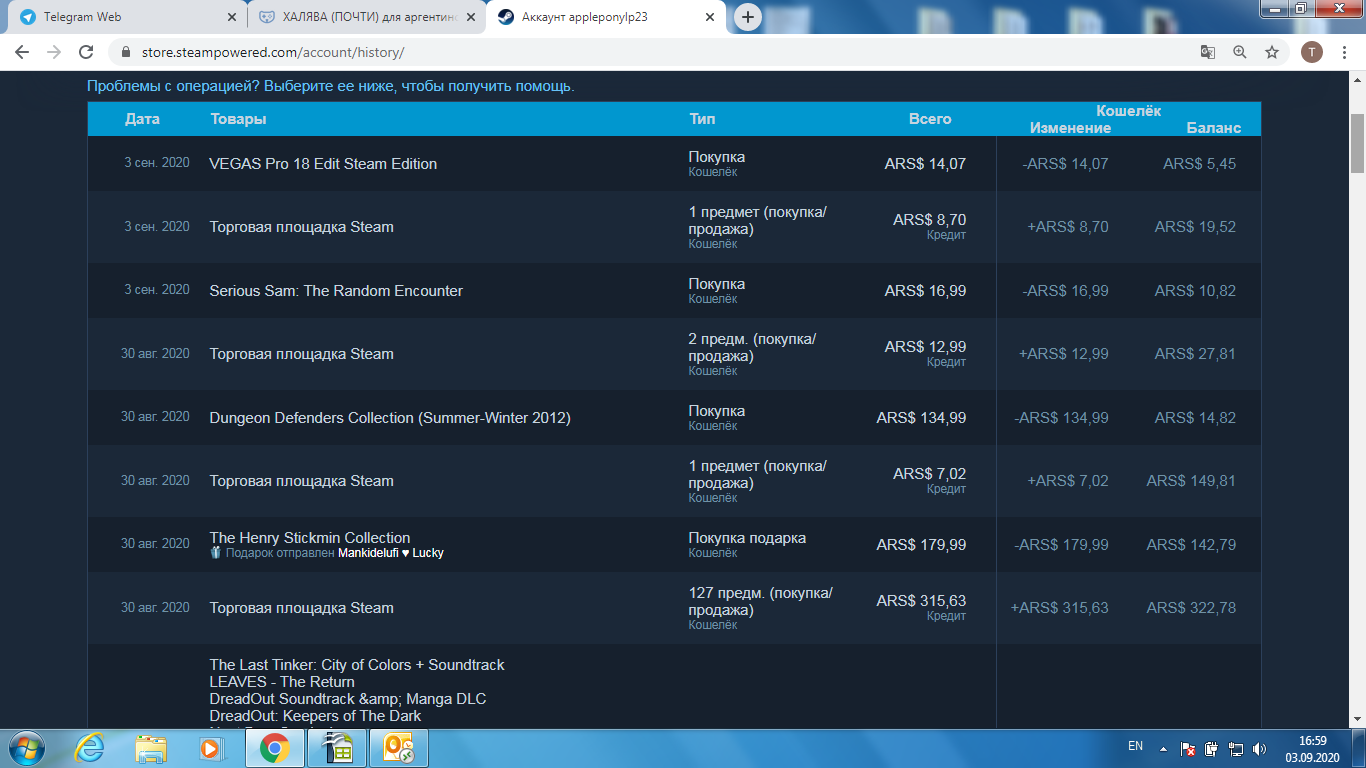Click the Товары column header
Image resolution: width=1366 pixels, height=768 pixels.
(x=238, y=119)
